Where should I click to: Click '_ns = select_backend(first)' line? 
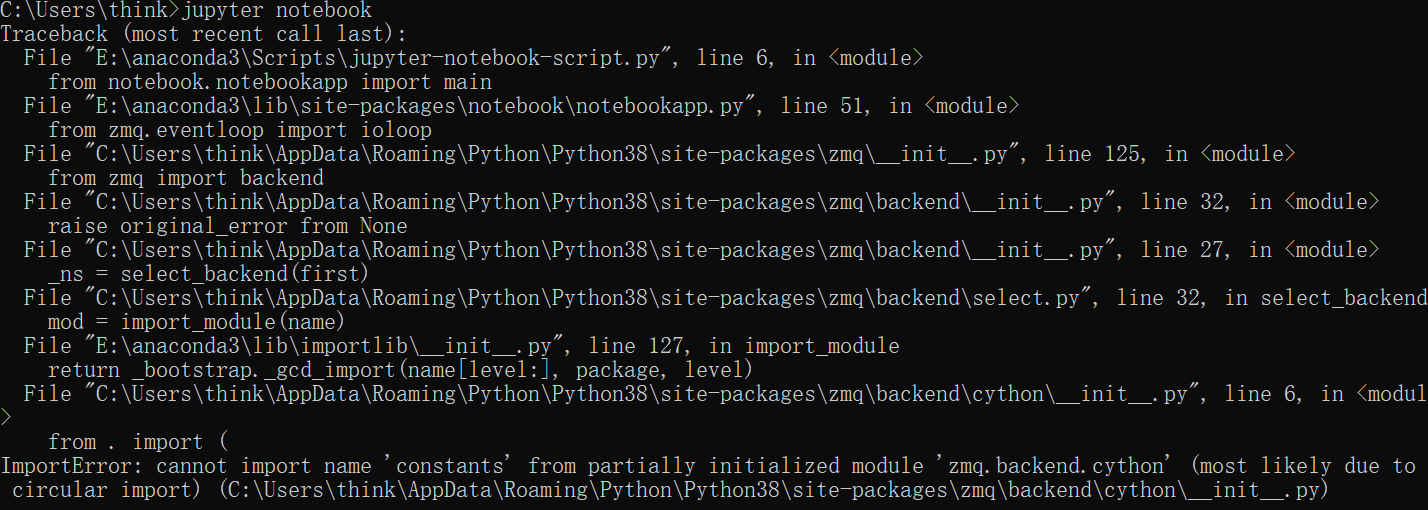pyautogui.click(x=209, y=274)
